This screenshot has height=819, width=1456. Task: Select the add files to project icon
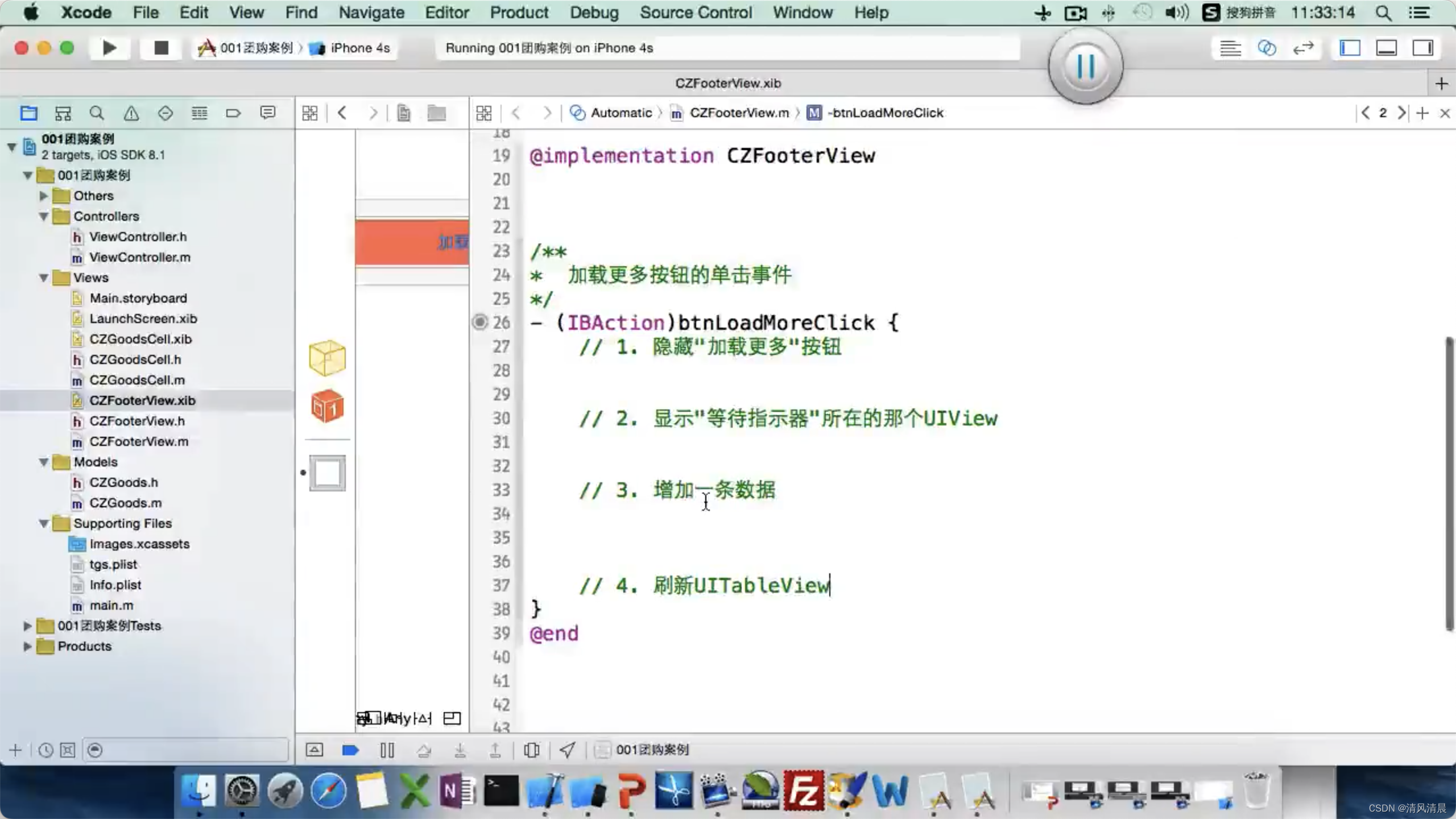click(x=15, y=750)
